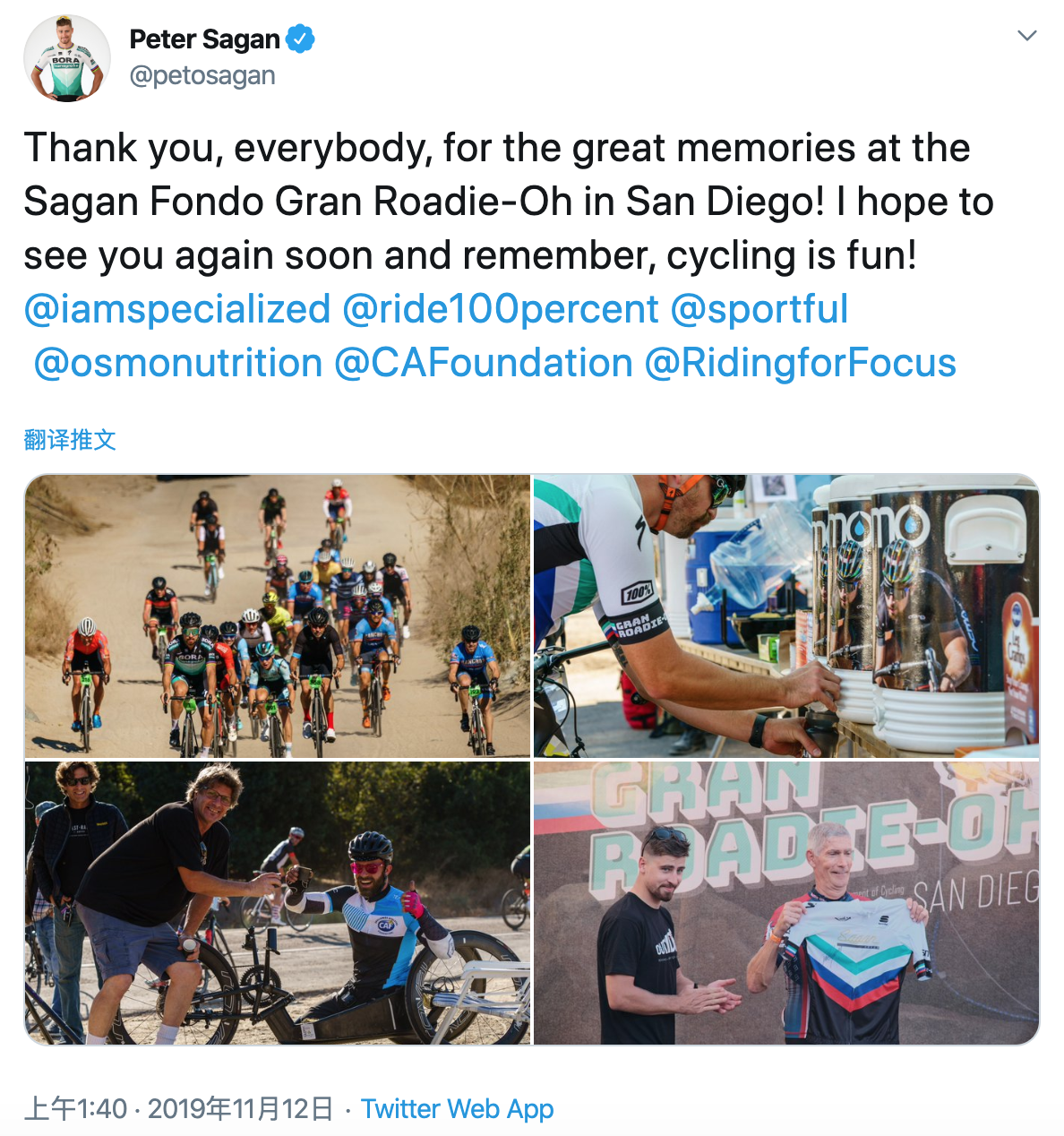
Task: Go to the @CAFoundation profile mention
Action: pos(484,363)
